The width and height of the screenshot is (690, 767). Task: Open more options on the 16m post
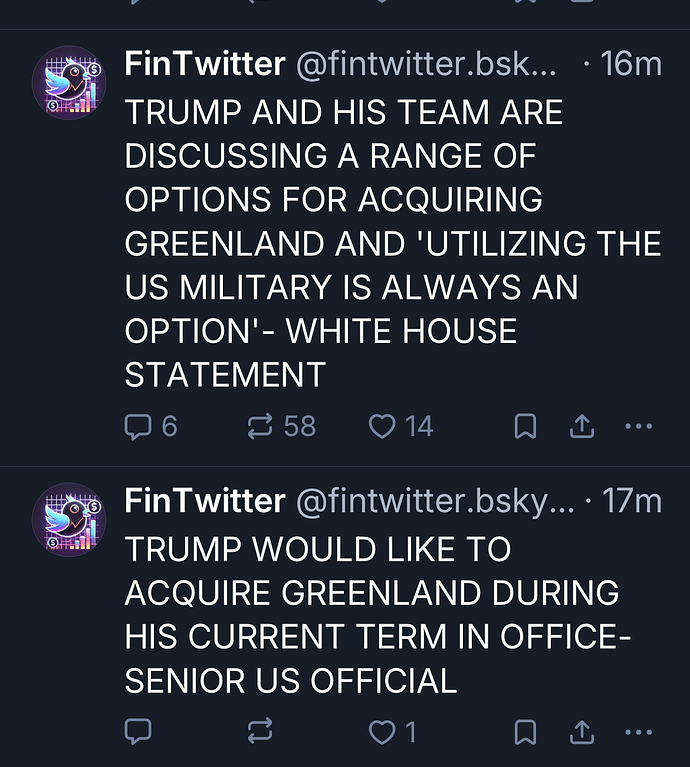pos(638,427)
